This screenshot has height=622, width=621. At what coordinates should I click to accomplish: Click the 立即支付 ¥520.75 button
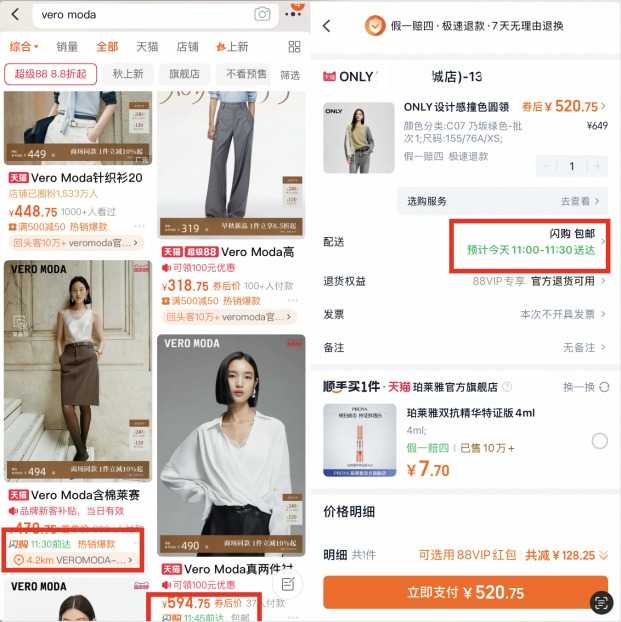pos(465,592)
